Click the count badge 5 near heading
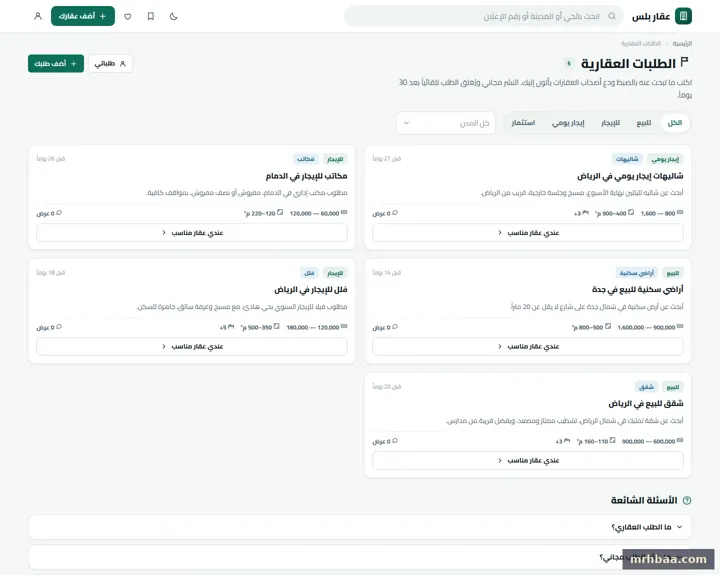Image resolution: width=720 pixels, height=575 pixels. click(569, 63)
